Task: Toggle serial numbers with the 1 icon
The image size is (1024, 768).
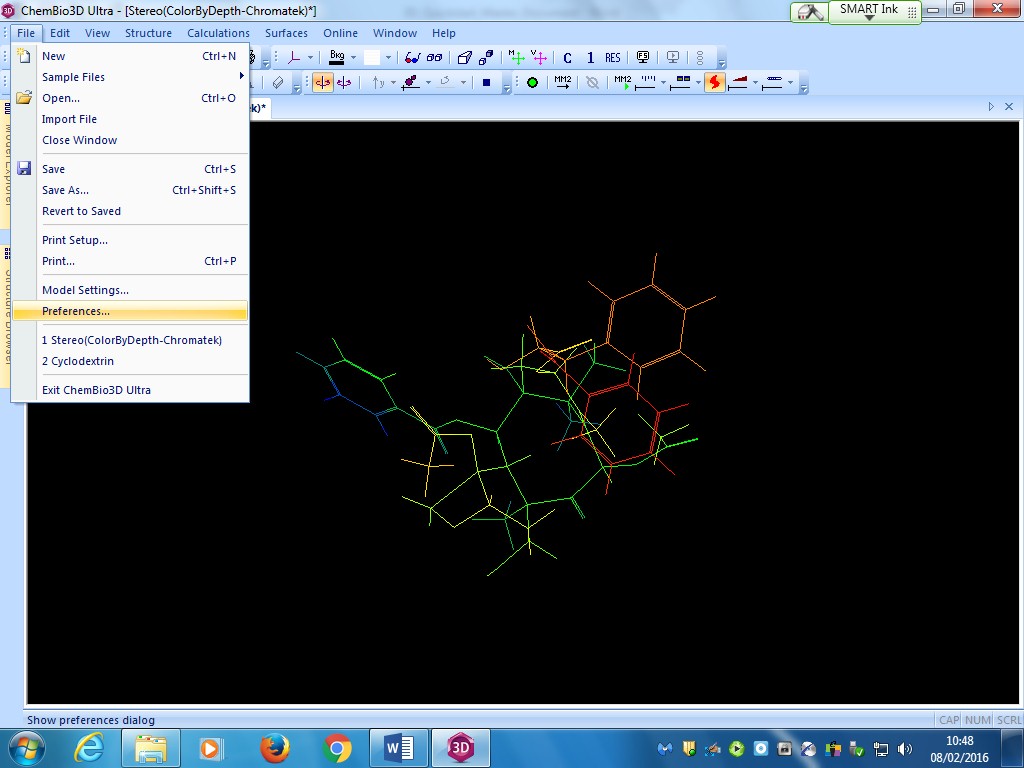Action: pyautogui.click(x=590, y=58)
